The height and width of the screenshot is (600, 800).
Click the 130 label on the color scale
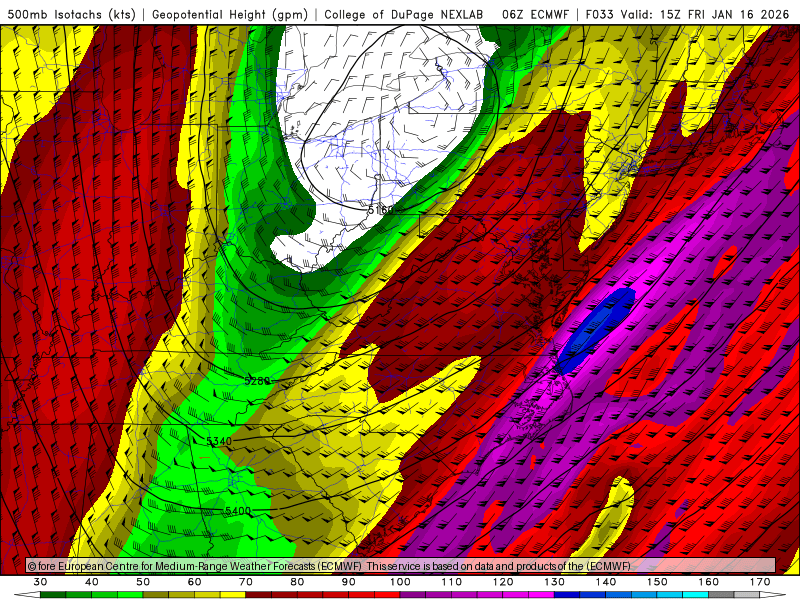pyautogui.click(x=555, y=582)
